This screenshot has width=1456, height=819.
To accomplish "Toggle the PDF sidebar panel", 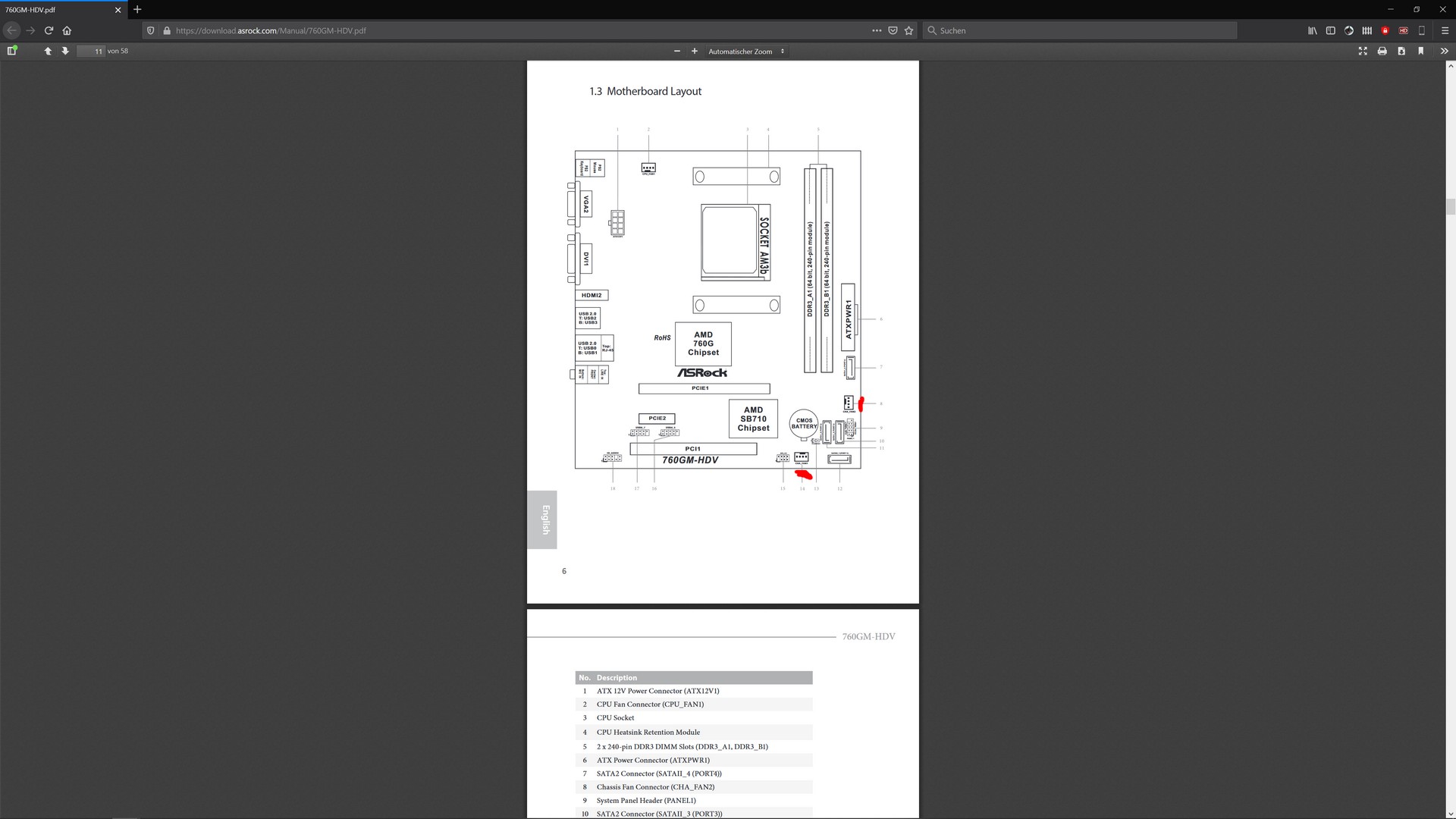I will (x=11, y=51).
